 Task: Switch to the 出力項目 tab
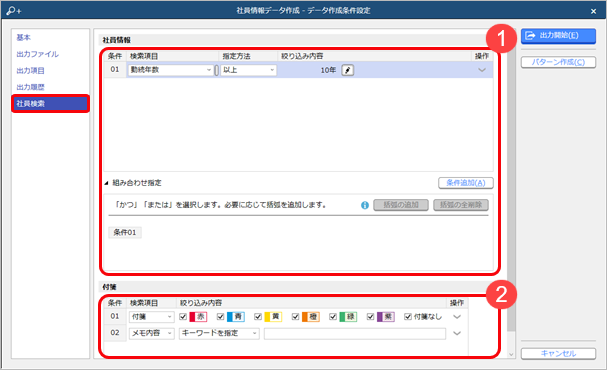(x=31, y=71)
